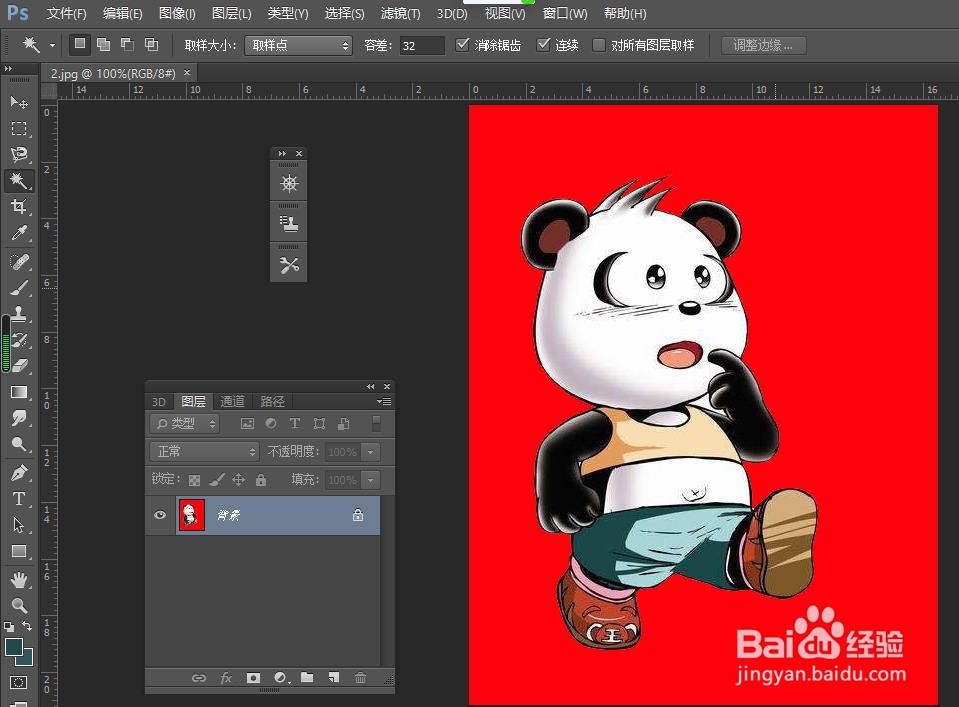Screen dimensions: 959x707
Task: Open the Add New Layer icon
Action: (333, 678)
